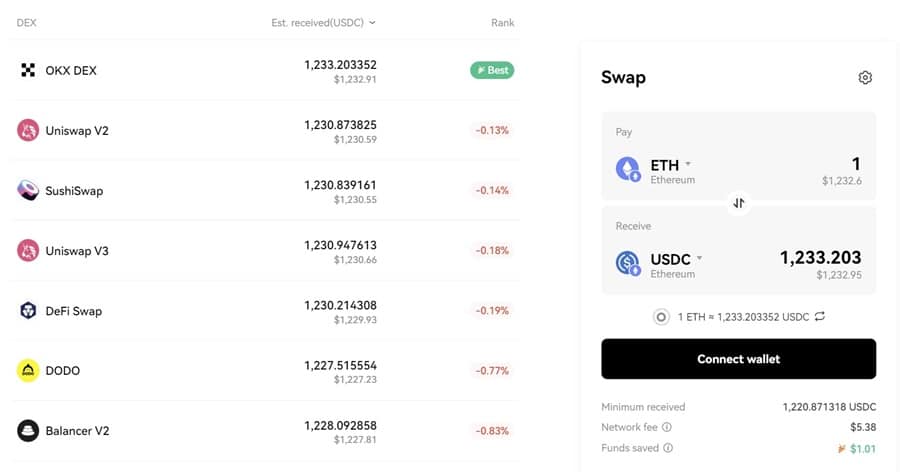Click the rate refresh arrows icon

click(821, 317)
